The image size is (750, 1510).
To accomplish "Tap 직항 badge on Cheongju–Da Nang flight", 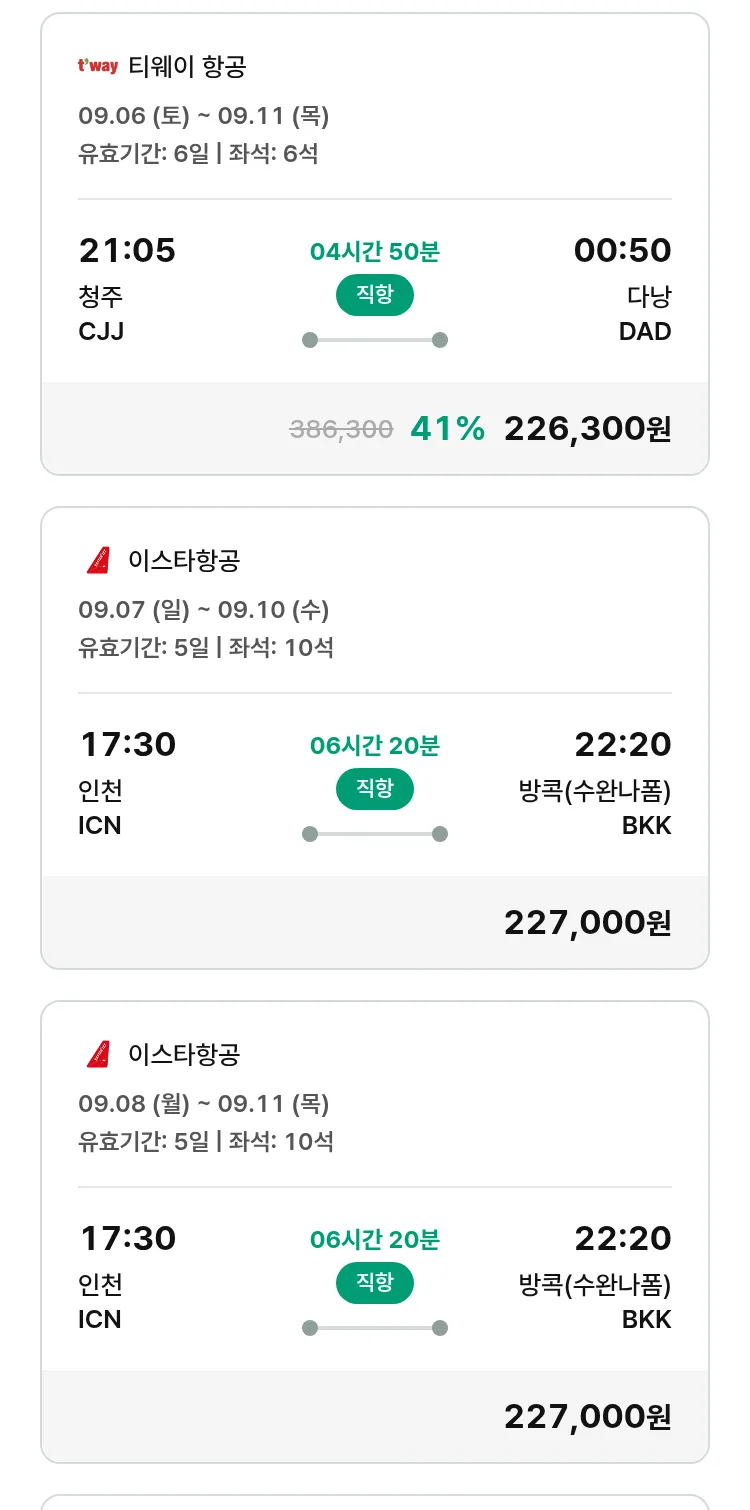I will (x=374, y=295).
